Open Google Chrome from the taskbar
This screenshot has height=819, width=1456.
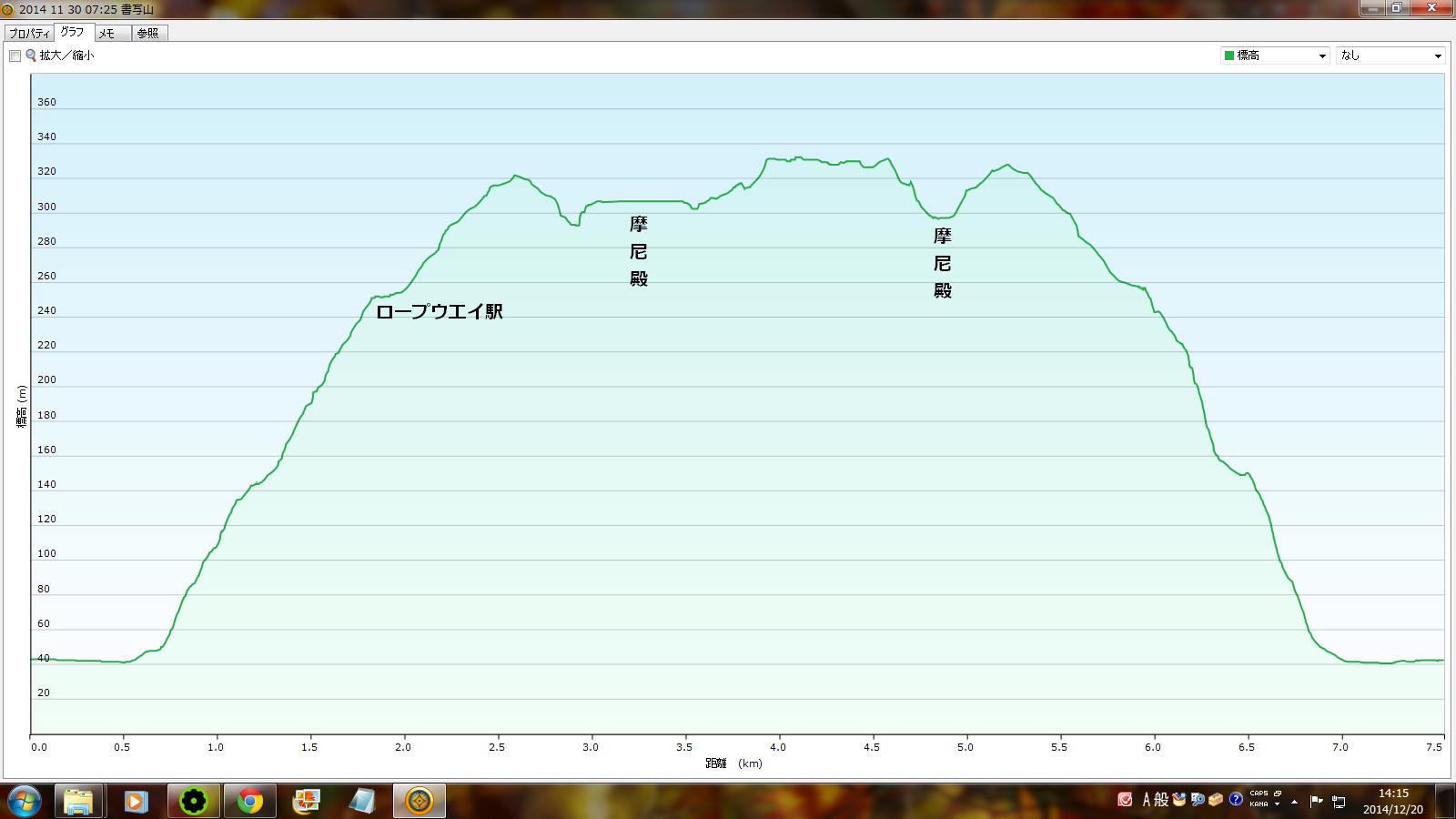pos(249,801)
